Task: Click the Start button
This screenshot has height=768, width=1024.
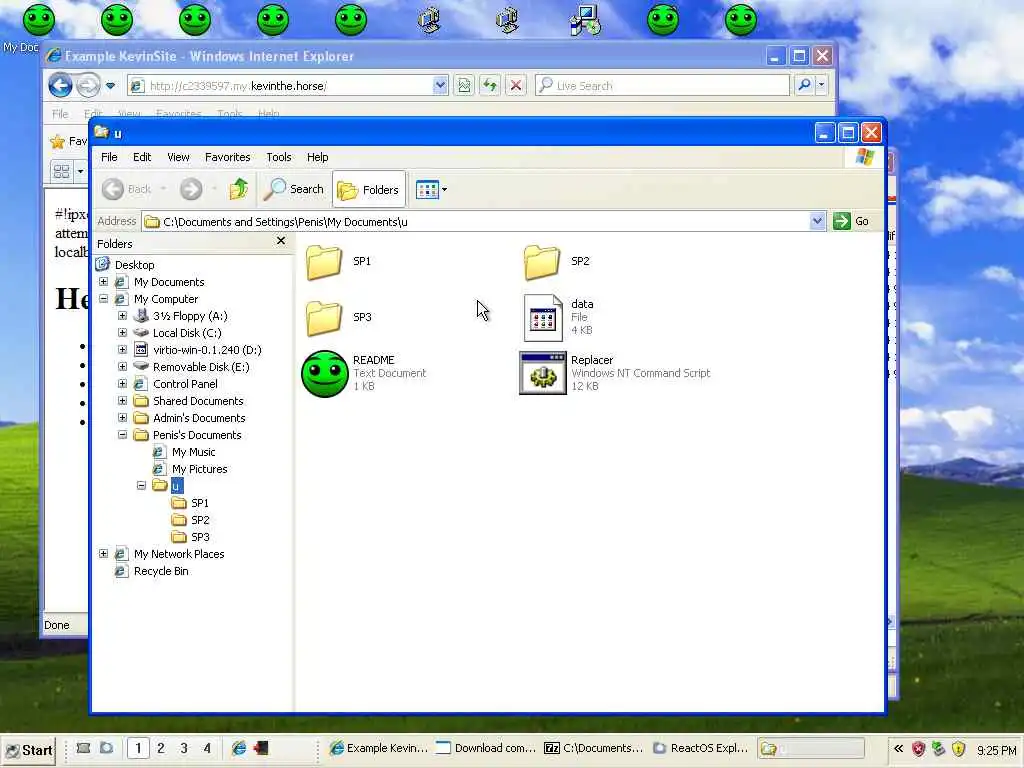Action: [x=29, y=750]
